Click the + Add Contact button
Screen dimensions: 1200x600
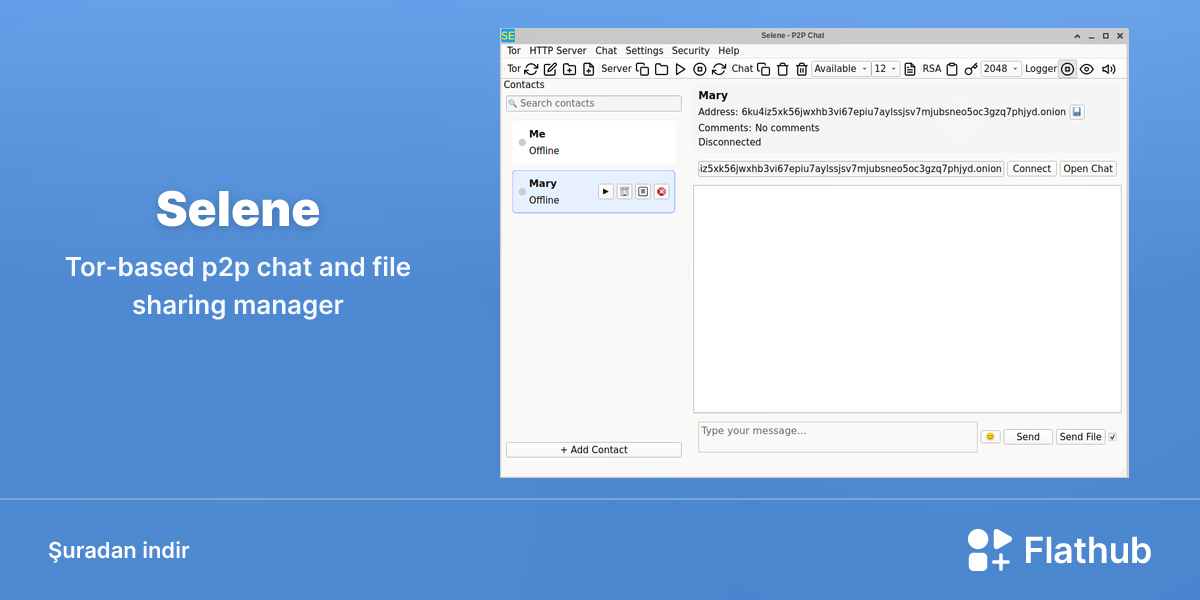click(x=594, y=450)
